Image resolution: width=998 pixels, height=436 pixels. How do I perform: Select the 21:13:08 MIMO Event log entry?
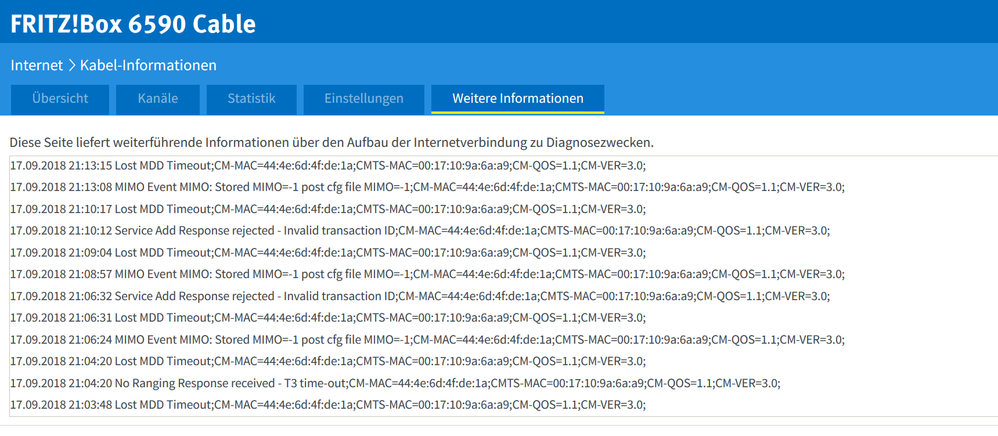click(428, 188)
